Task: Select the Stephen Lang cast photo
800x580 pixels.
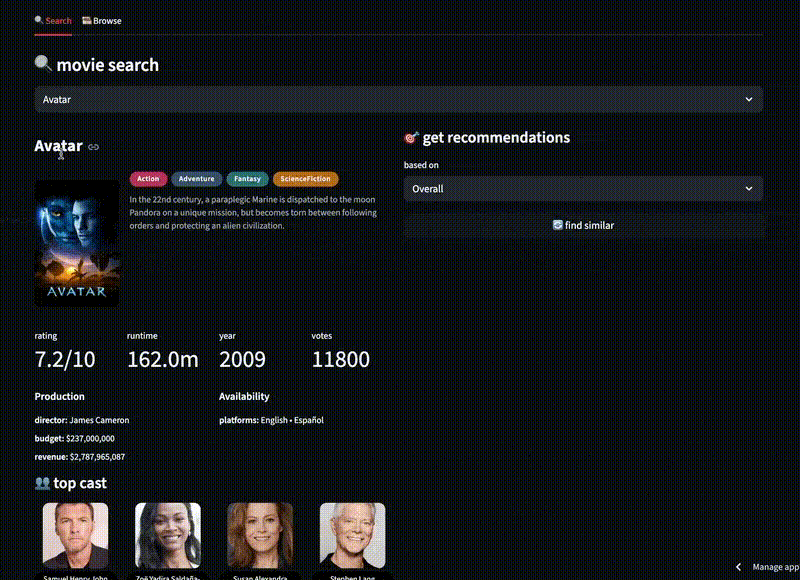Action: point(353,536)
